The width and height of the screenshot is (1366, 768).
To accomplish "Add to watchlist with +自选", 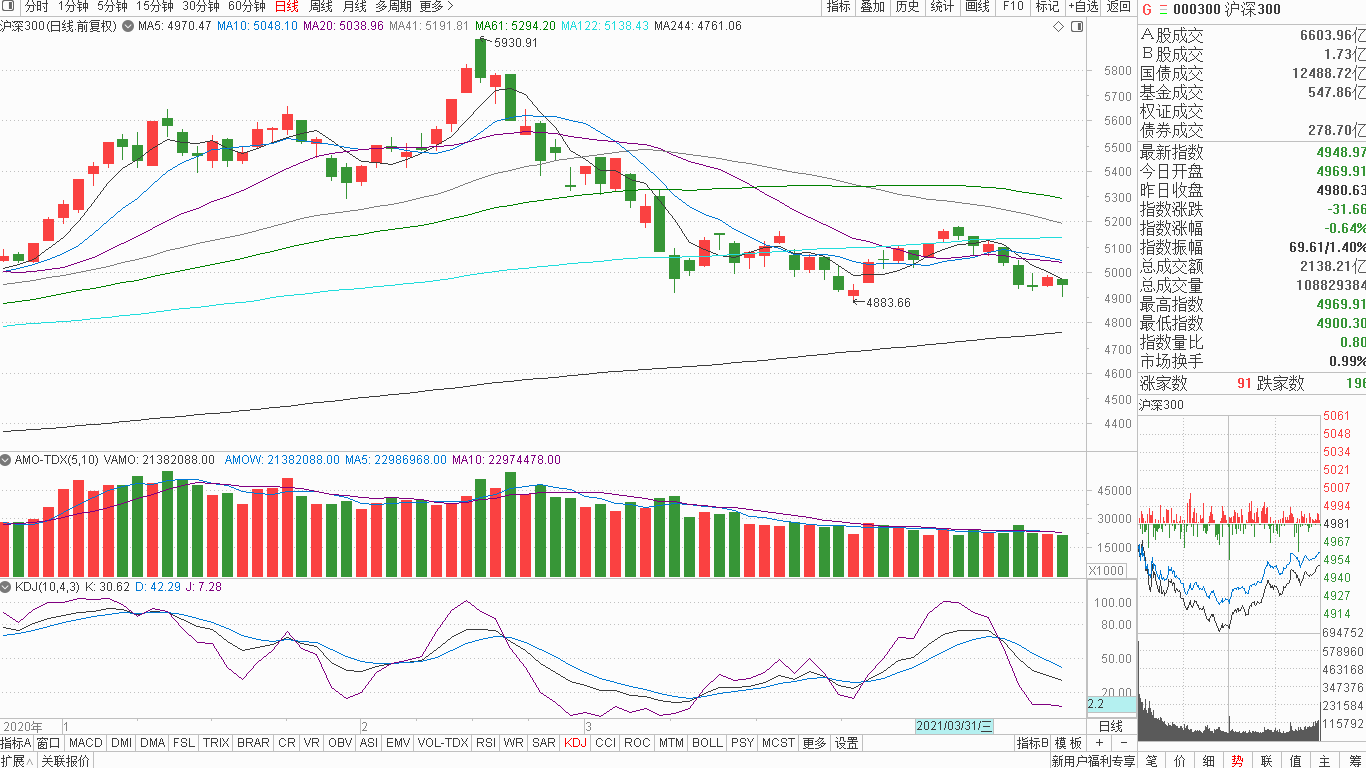I will pos(1083,7).
